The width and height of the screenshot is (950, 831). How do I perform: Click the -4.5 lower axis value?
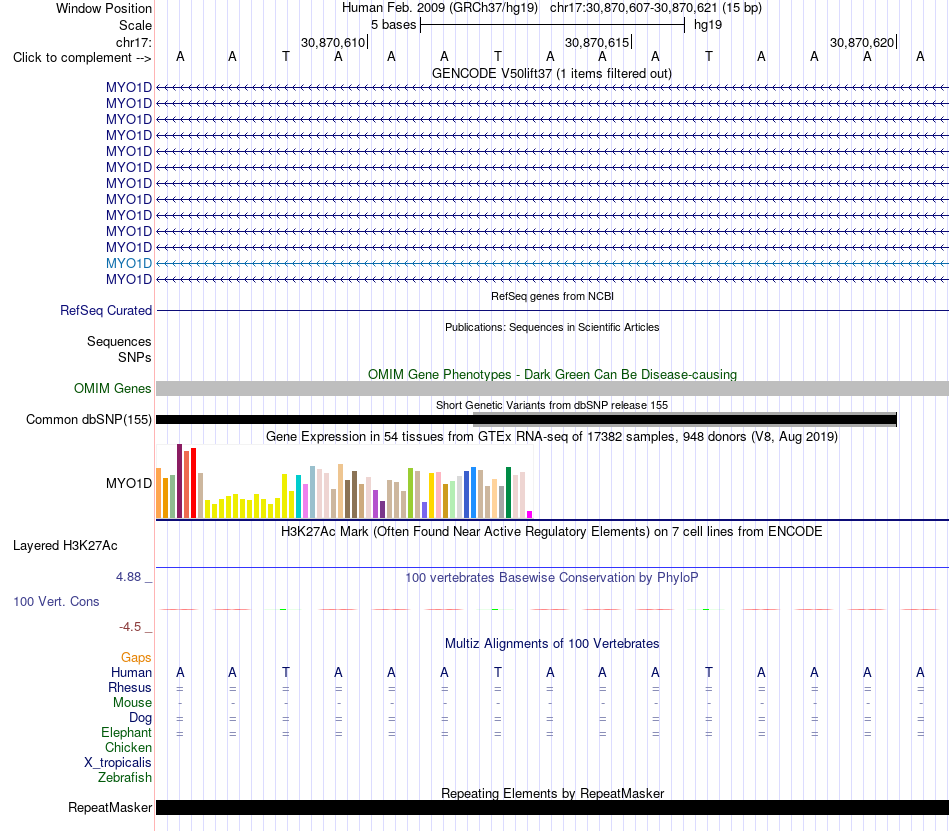point(130,626)
